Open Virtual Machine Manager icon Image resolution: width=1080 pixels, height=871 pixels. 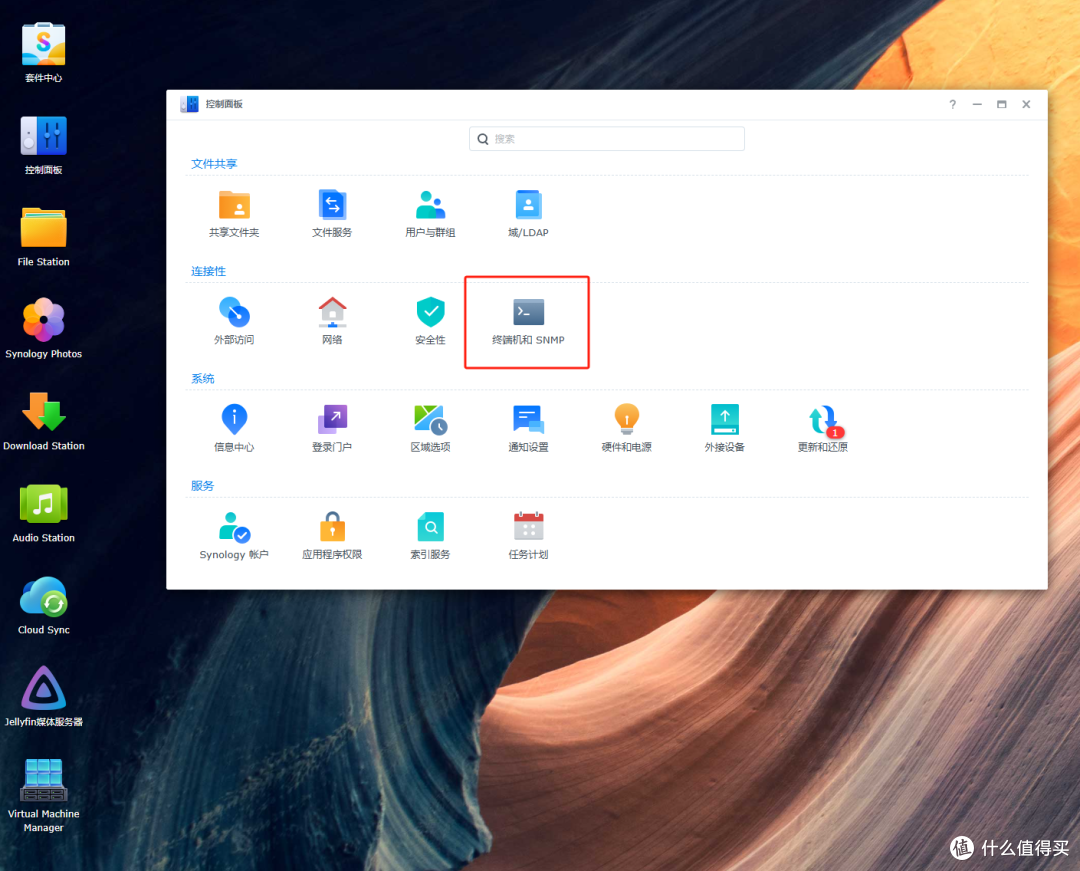43,795
